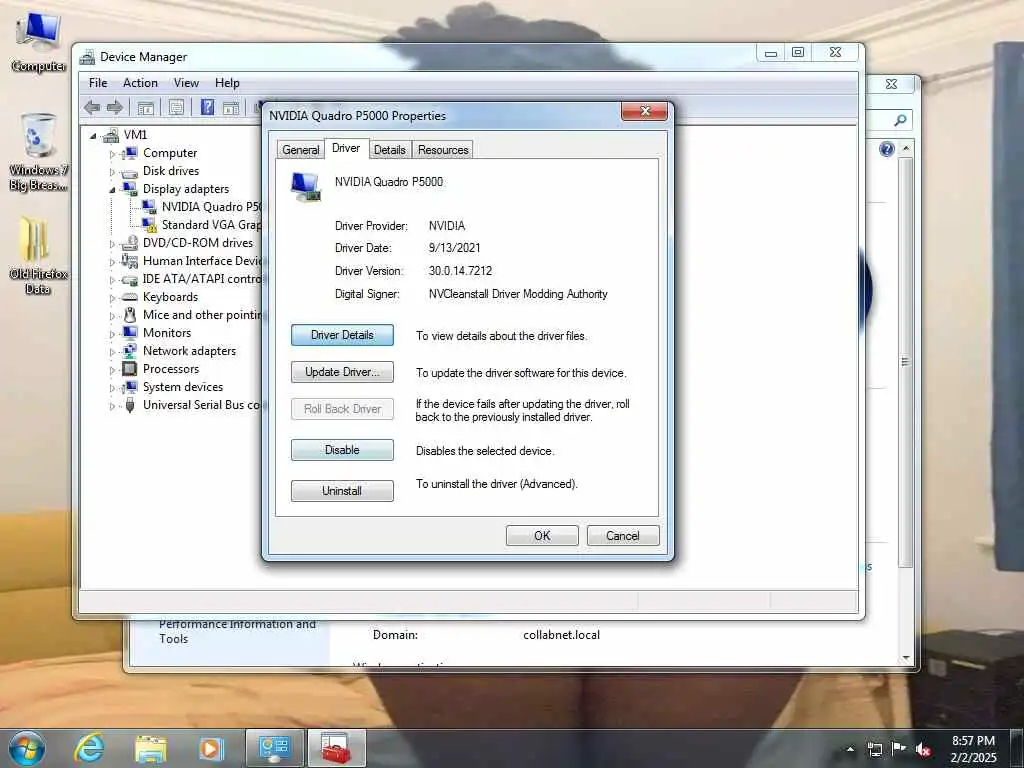Click the Forward arrow in Device Manager toolbar
Screen dimensions: 1024x768
114,108
